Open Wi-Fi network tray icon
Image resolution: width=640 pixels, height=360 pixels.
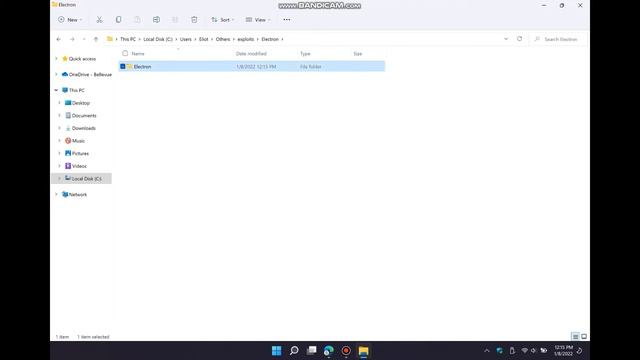coord(524,351)
